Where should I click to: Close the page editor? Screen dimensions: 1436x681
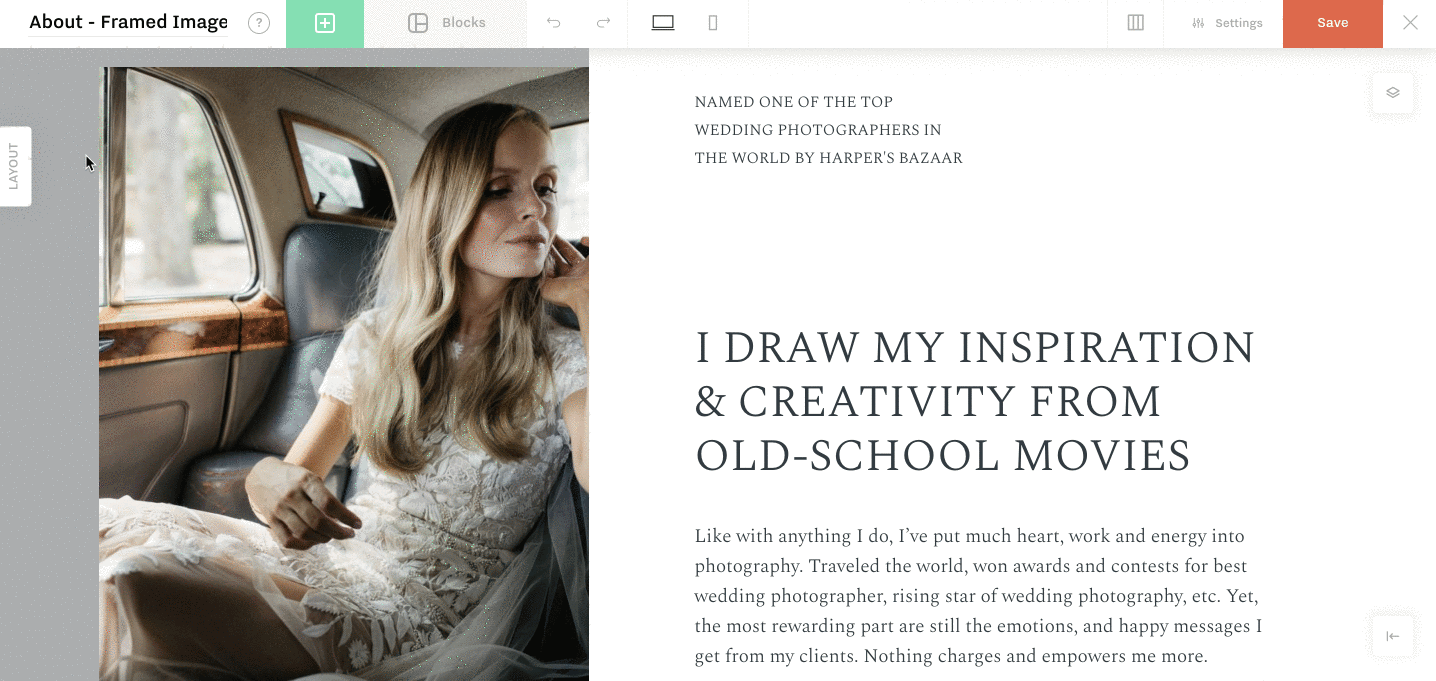point(1410,23)
